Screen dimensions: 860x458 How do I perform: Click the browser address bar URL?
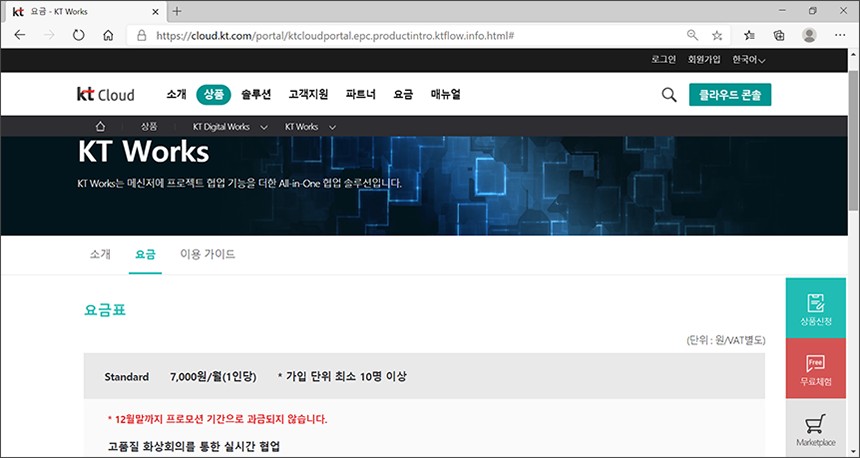(335, 36)
